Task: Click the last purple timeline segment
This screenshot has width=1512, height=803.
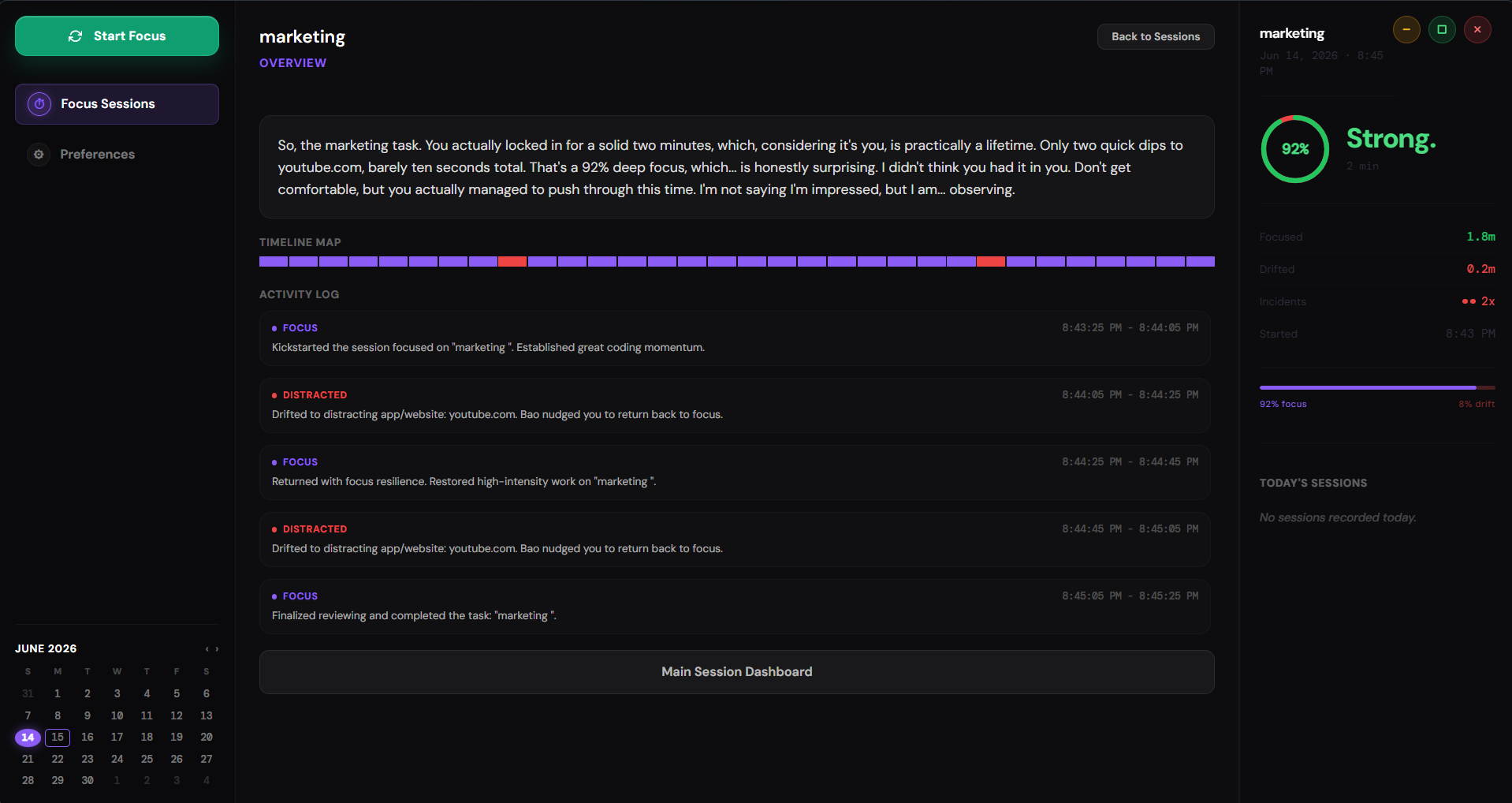Action: (x=1200, y=261)
